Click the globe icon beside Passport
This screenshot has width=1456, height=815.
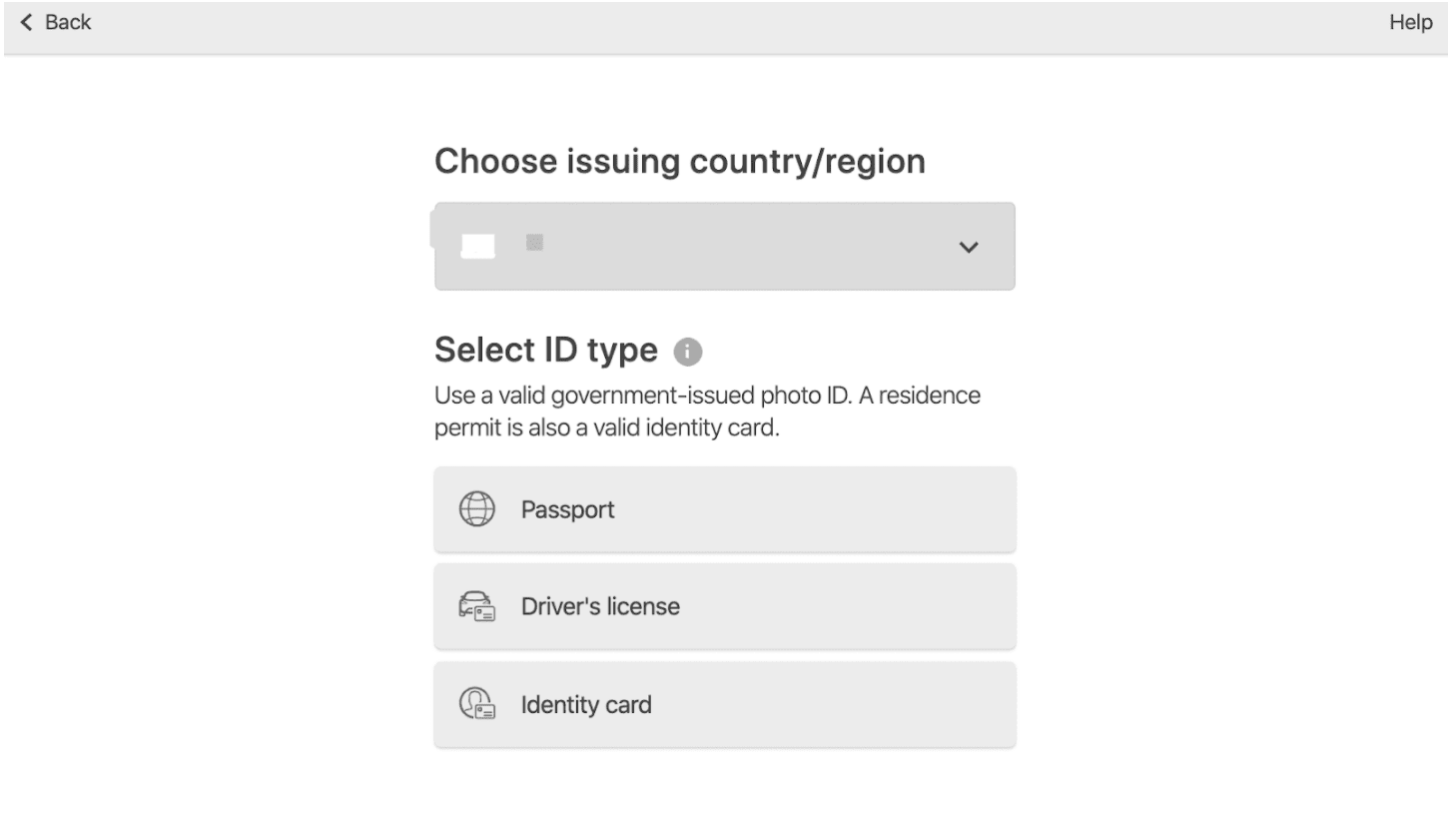click(x=476, y=509)
